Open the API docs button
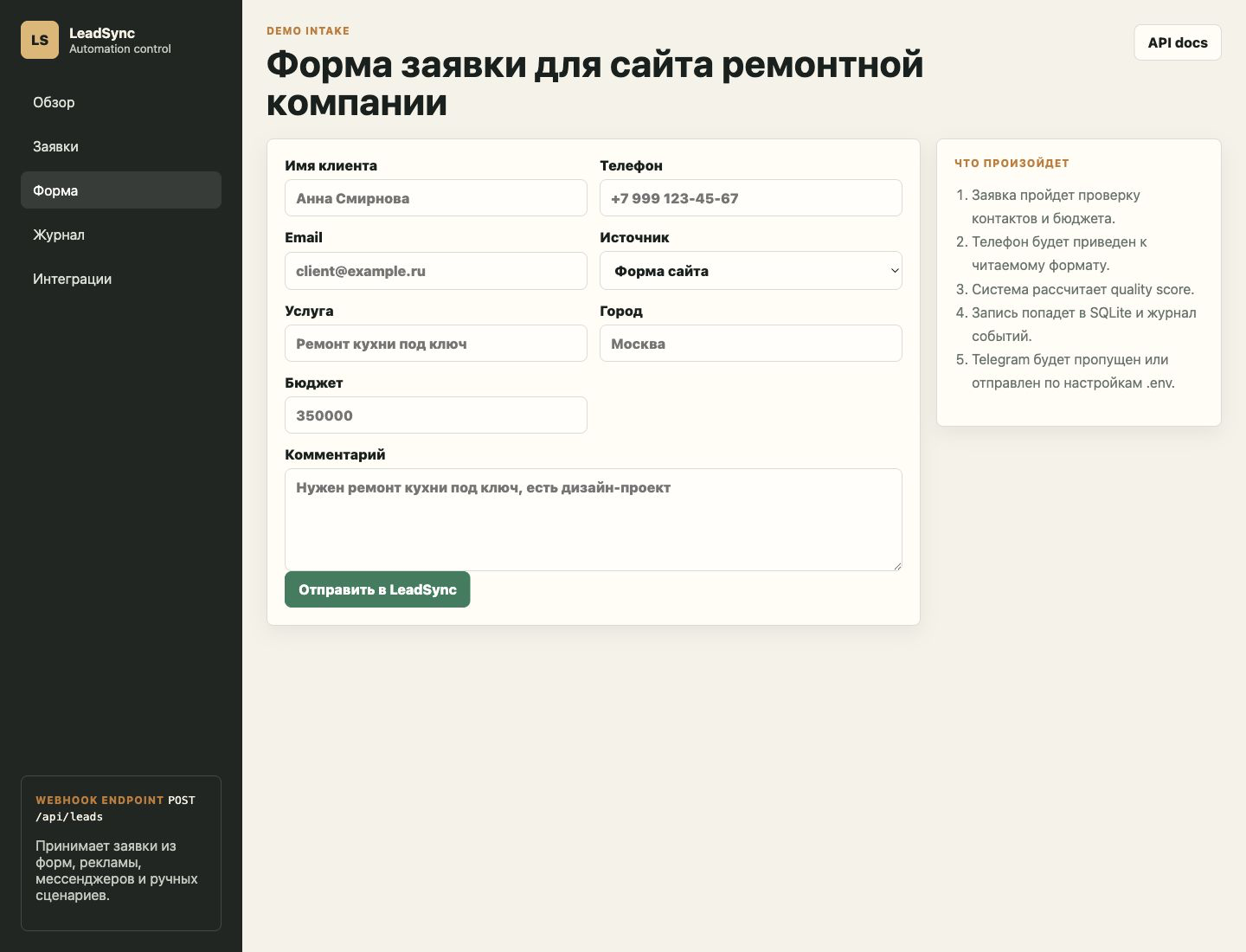This screenshot has width=1246, height=952. 1178,42
